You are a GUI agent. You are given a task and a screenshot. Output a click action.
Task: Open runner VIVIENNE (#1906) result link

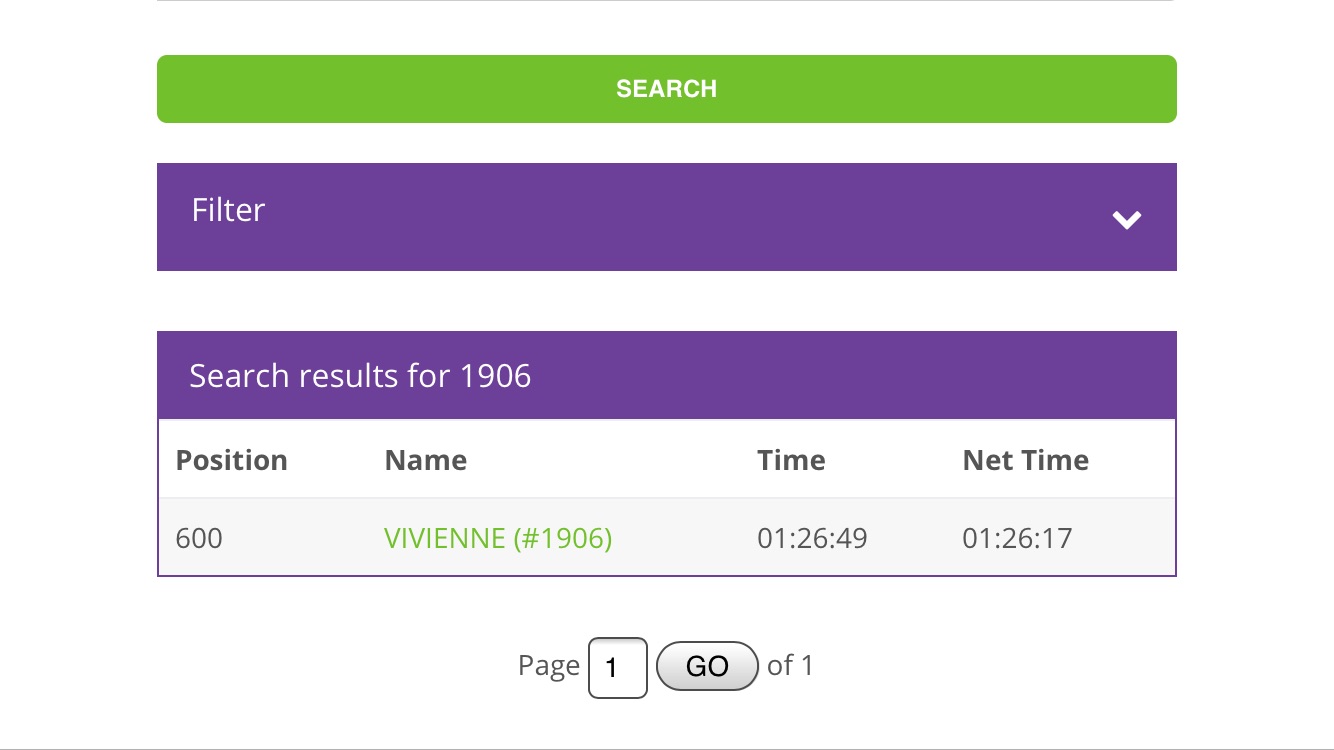pos(498,538)
